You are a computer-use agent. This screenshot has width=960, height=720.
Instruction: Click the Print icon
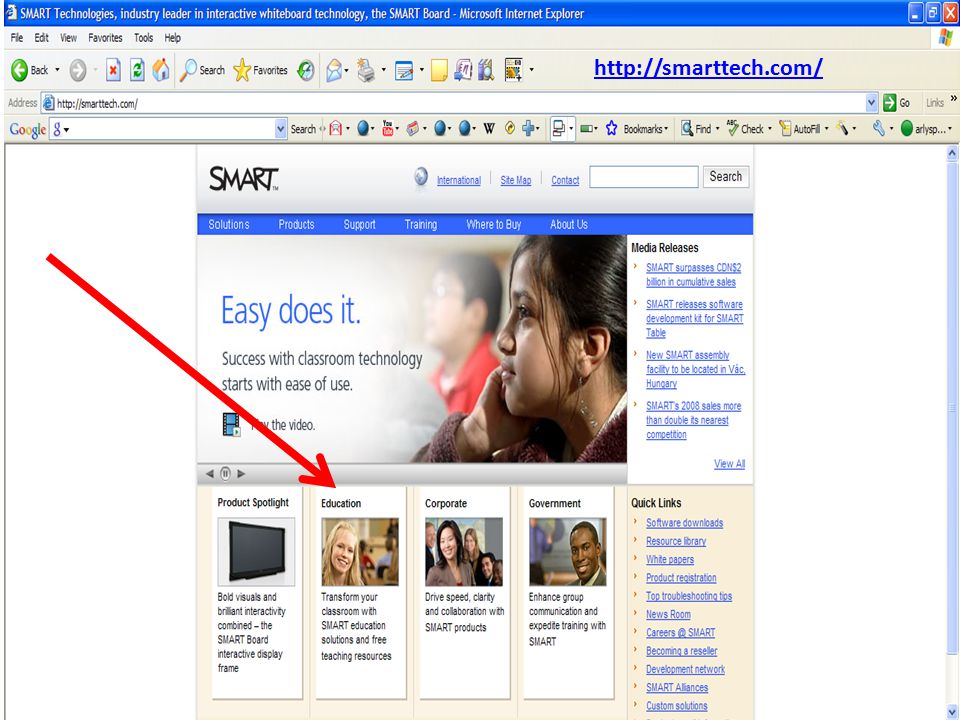366,70
